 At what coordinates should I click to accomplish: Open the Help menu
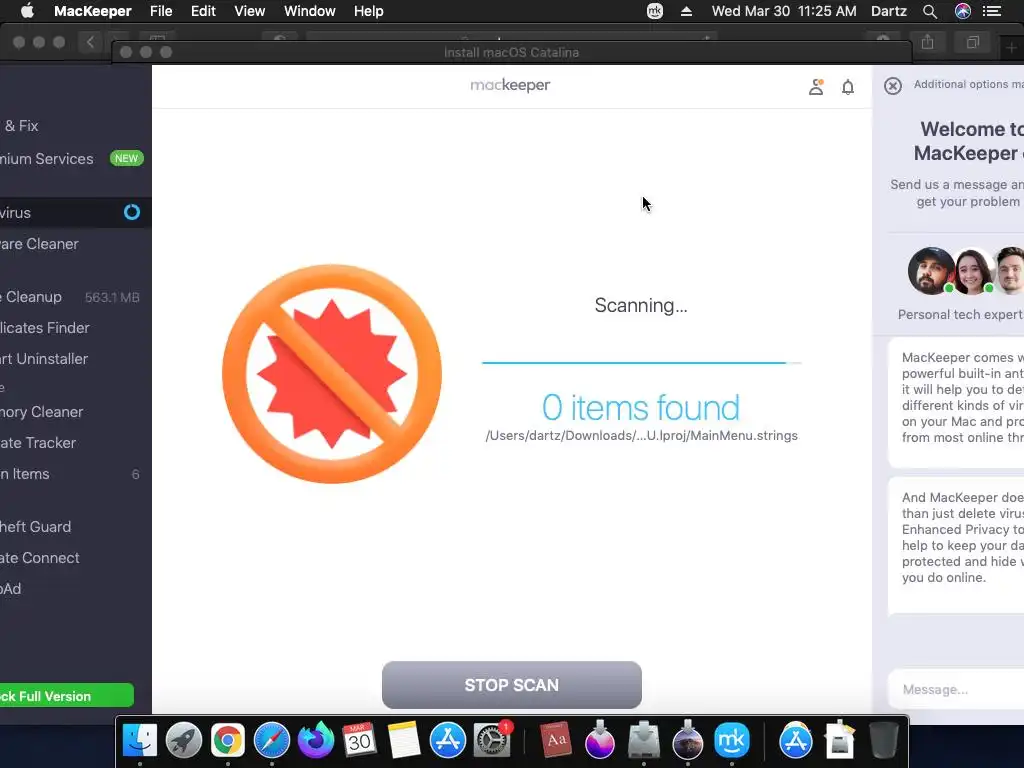[x=368, y=11]
